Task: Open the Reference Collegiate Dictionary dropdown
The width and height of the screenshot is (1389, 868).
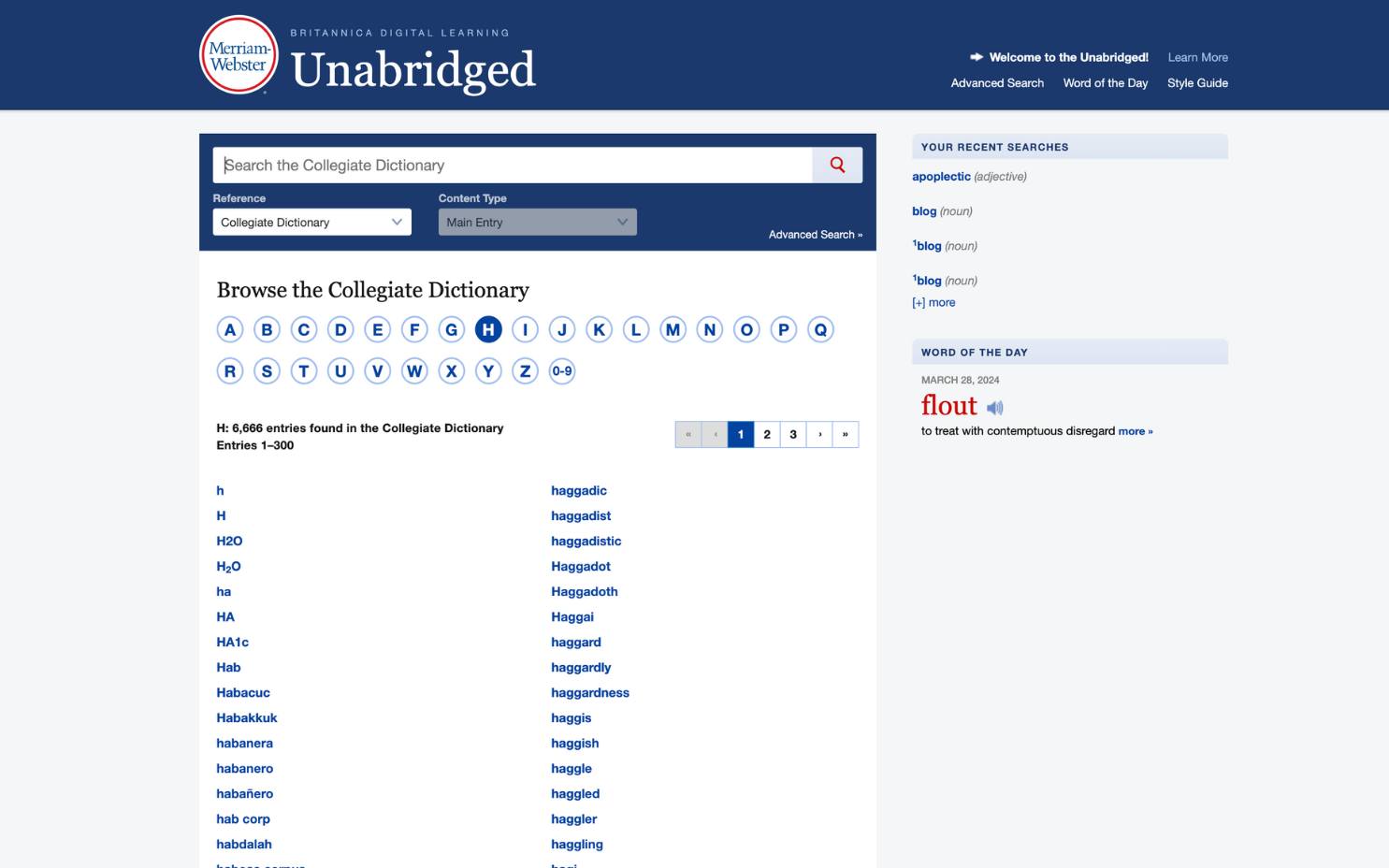Action: coord(311,223)
